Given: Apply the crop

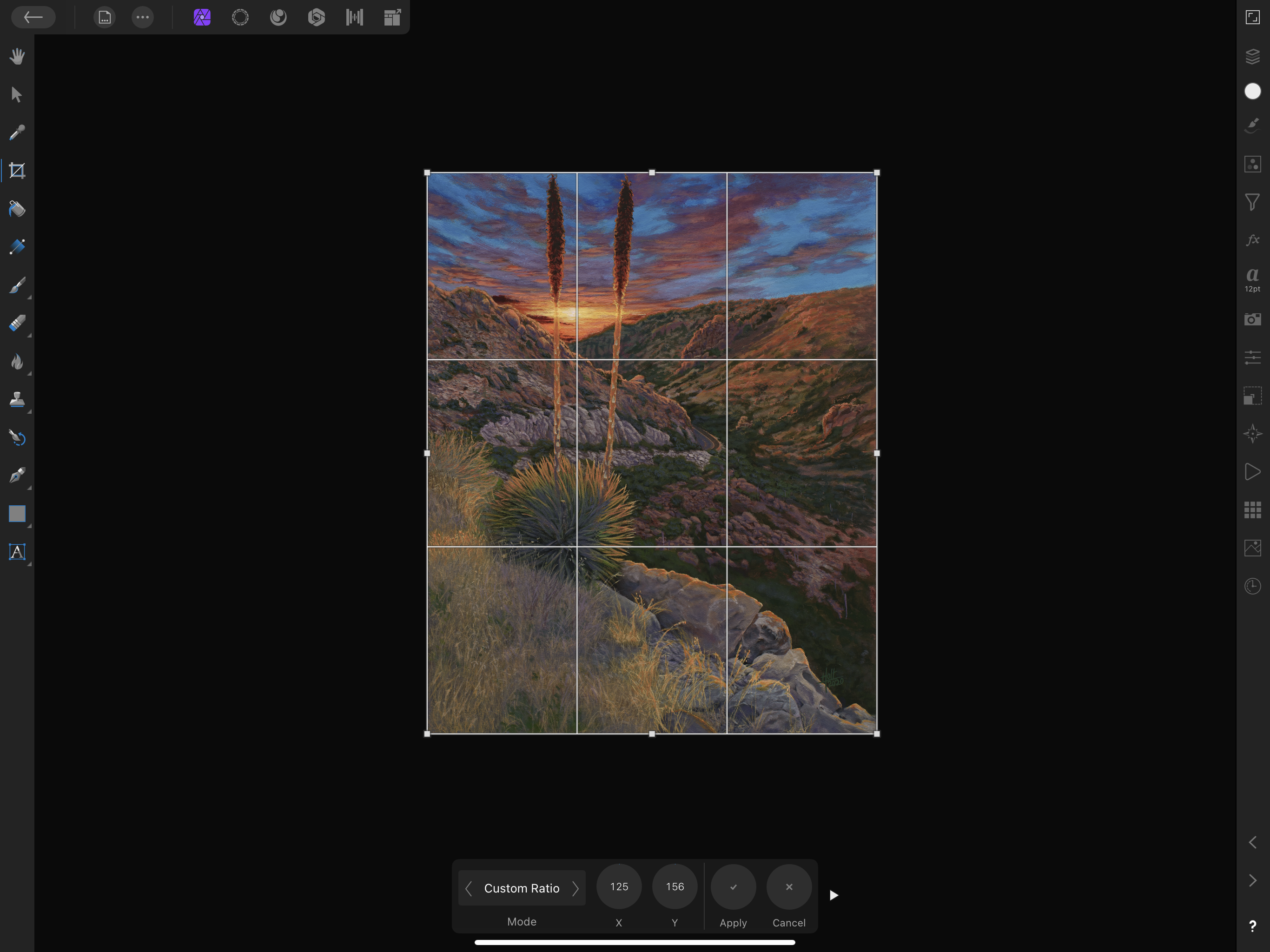Looking at the screenshot, I should click(733, 887).
